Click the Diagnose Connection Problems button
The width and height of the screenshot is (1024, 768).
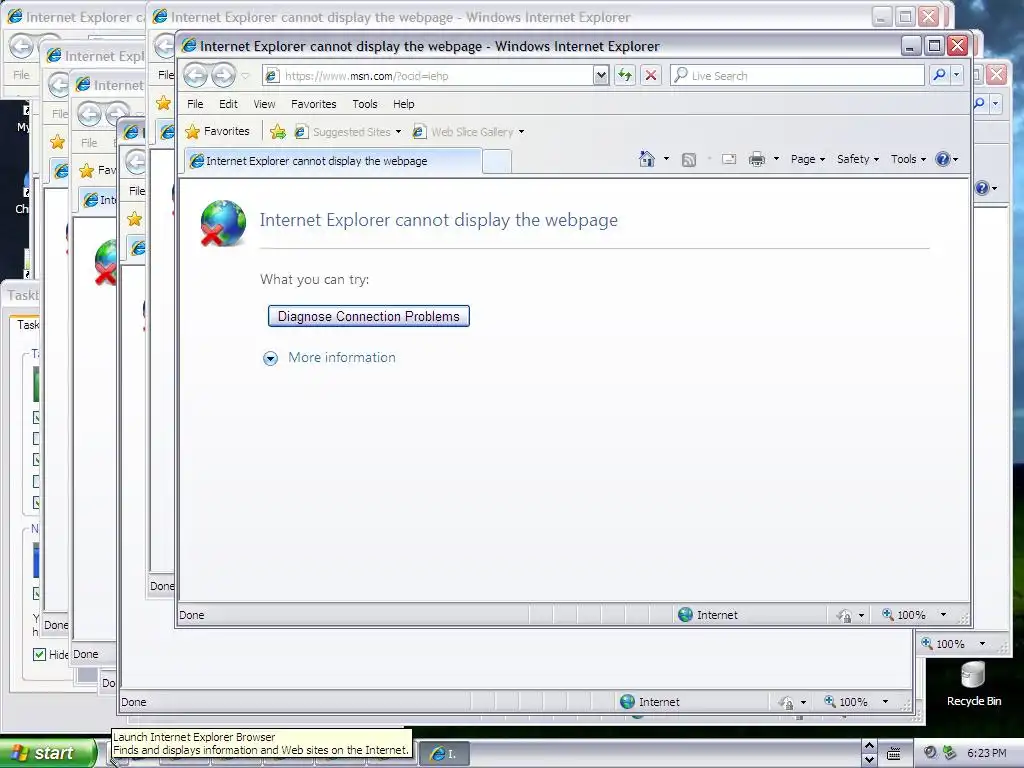pos(368,316)
